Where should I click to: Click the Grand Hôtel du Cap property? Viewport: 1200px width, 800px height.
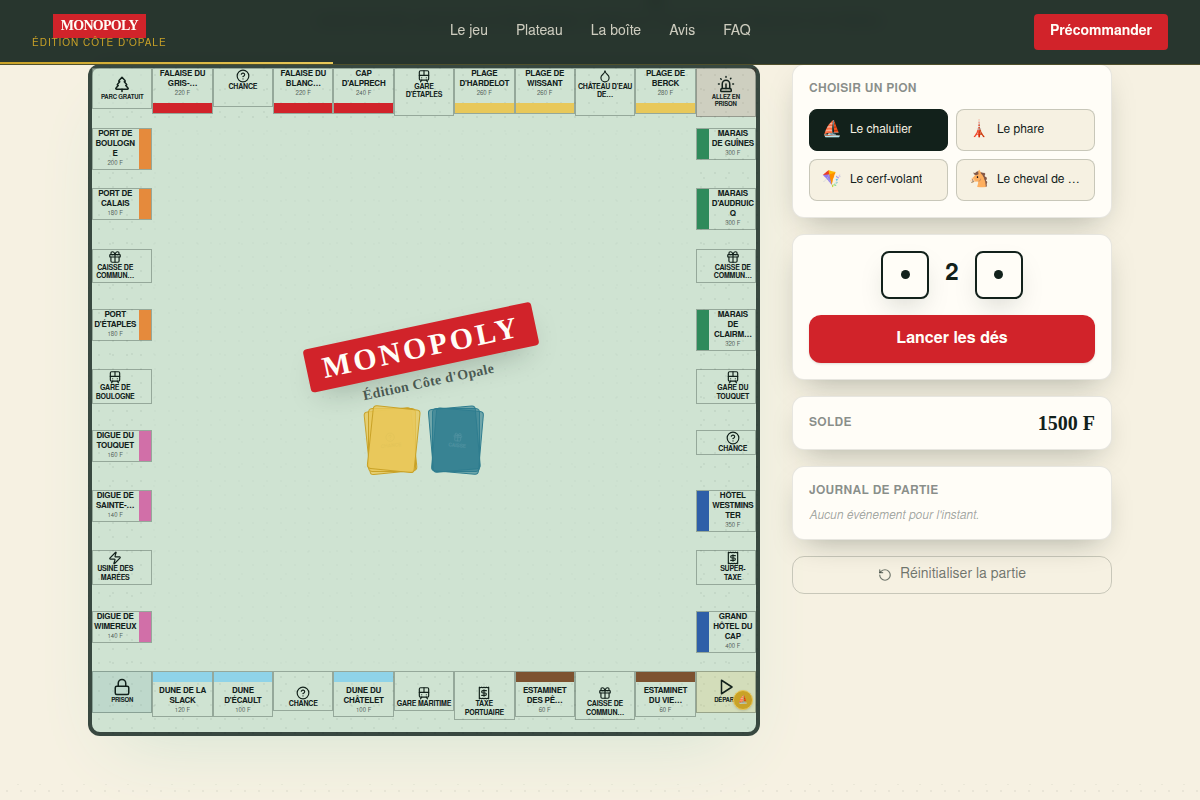(x=726, y=632)
